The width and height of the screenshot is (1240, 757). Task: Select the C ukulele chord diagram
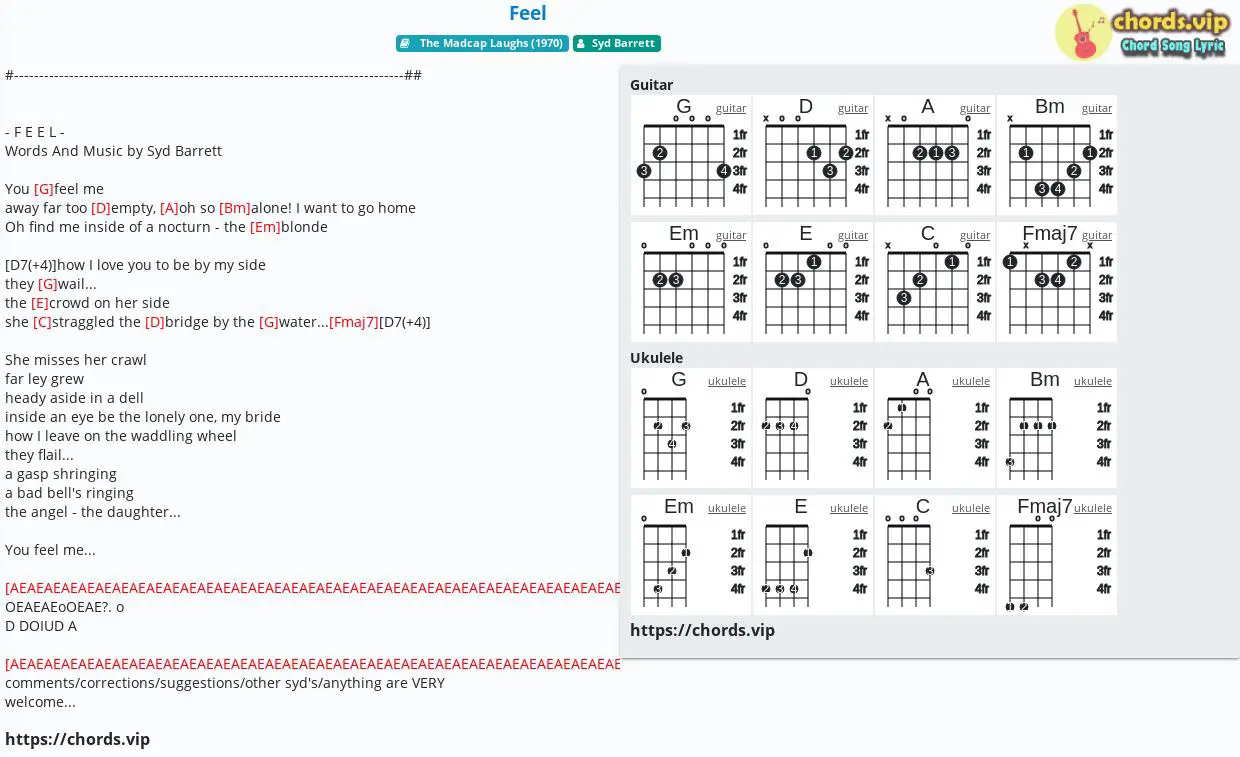point(935,555)
